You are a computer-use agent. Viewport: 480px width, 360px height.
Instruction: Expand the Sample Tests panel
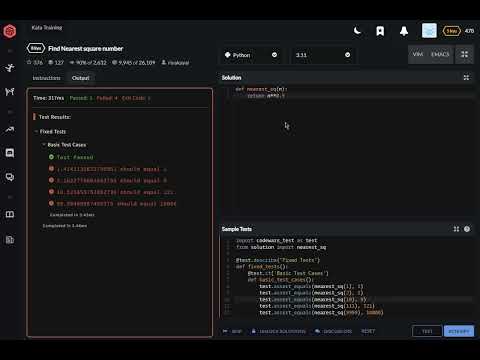456,229
